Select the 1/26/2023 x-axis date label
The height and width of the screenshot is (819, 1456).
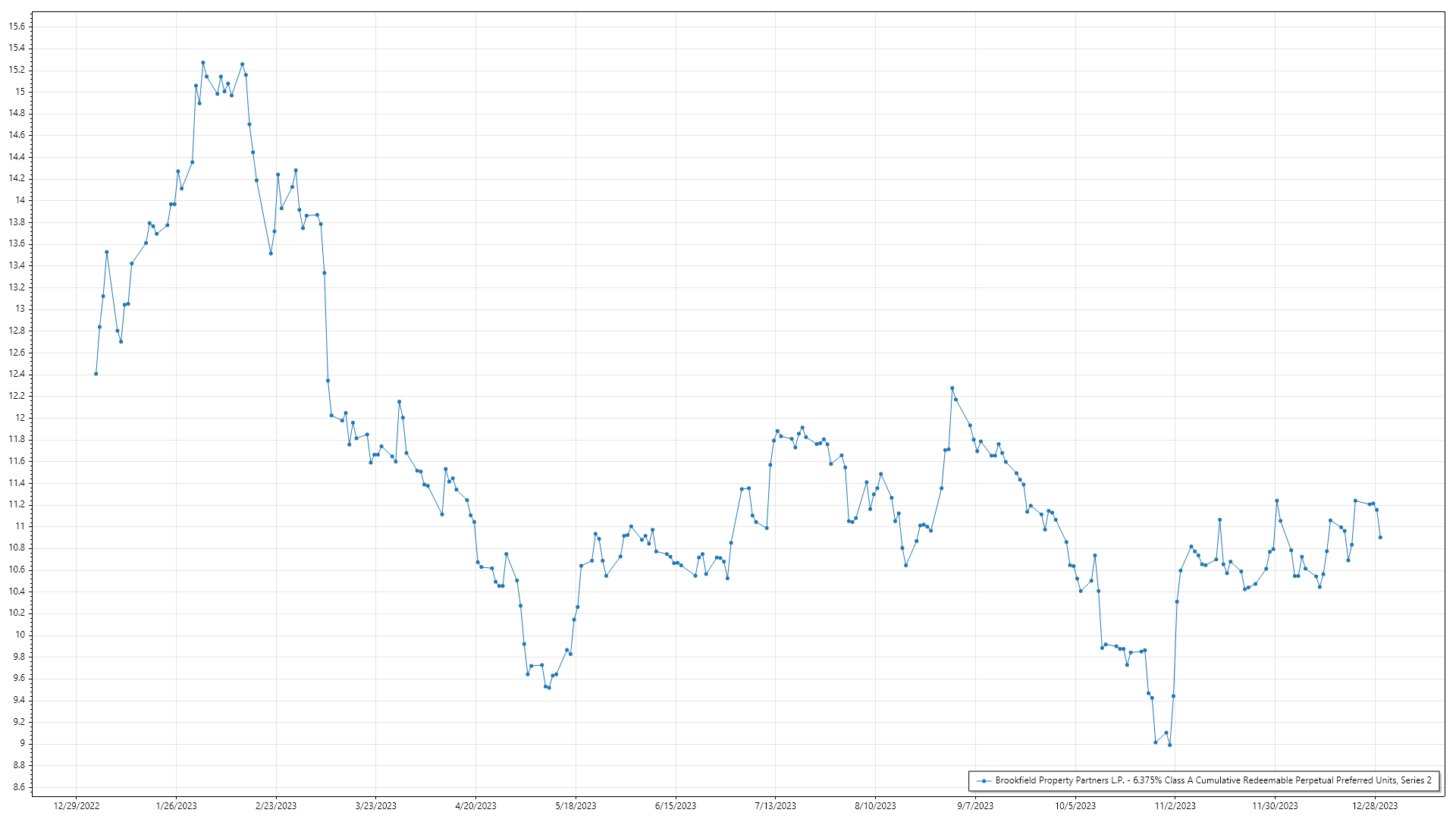pos(176,805)
